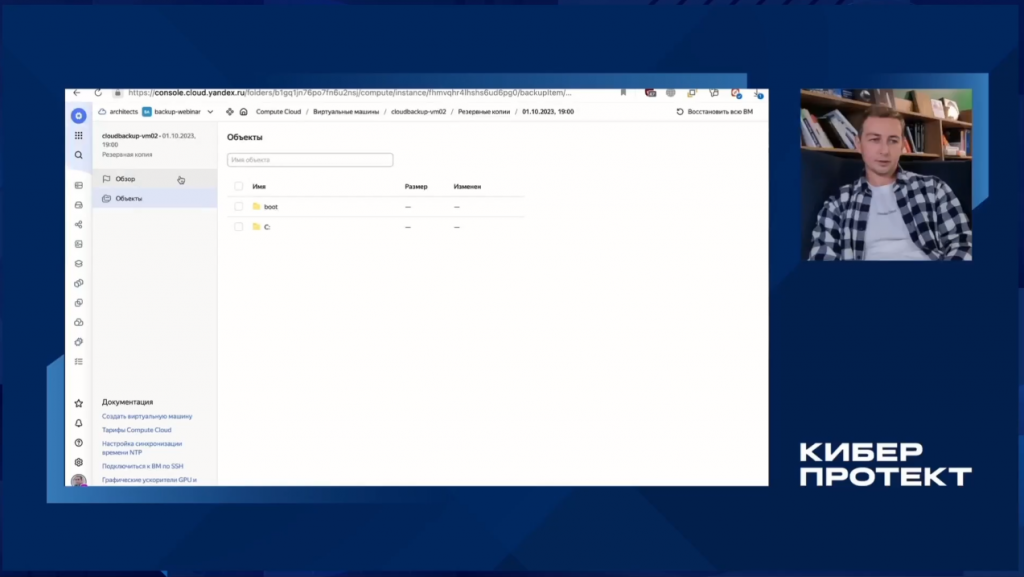Select the Обзор section in left panel

point(155,179)
